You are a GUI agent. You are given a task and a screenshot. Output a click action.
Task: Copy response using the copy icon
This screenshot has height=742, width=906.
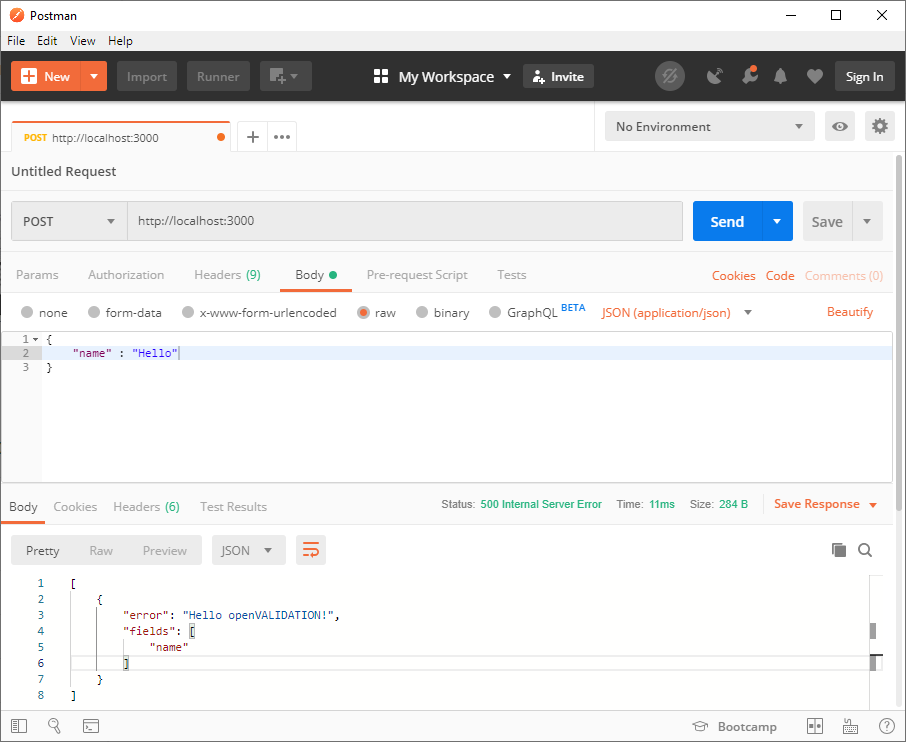(x=839, y=550)
